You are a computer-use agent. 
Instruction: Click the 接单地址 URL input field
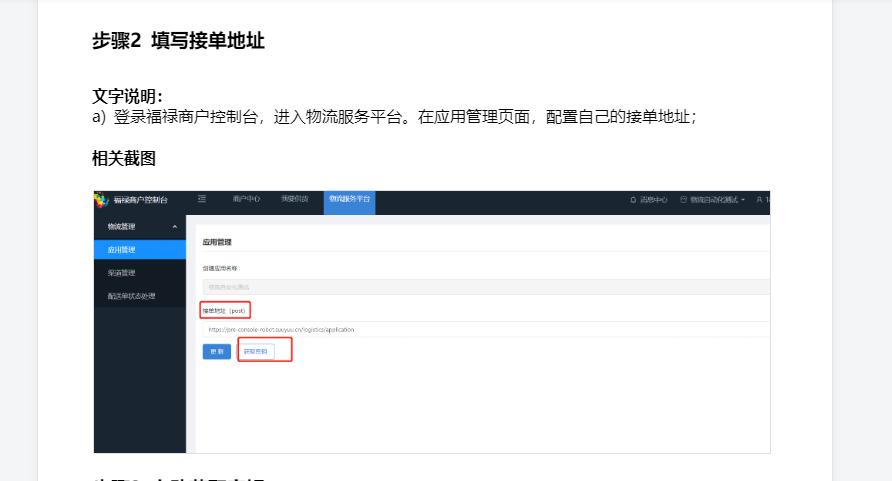pos(486,329)
